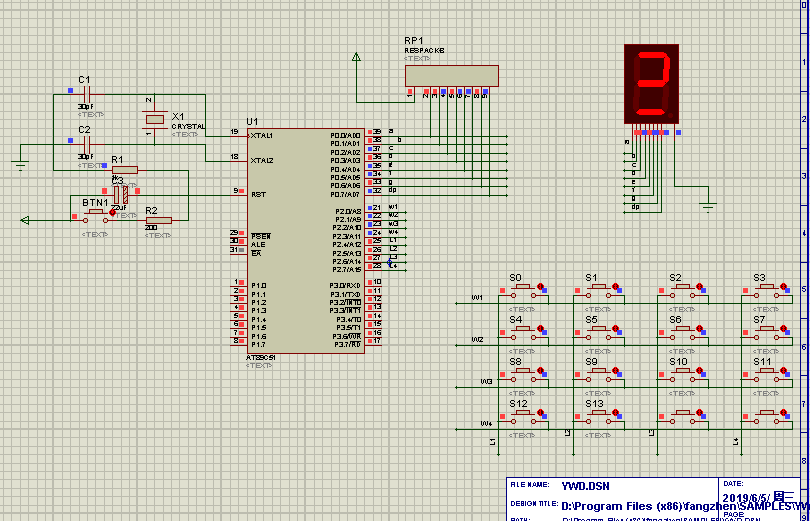Click the RST pin label on U1
Image resolution: width=810 pixels, height=521 pixels.
point(258,195)
